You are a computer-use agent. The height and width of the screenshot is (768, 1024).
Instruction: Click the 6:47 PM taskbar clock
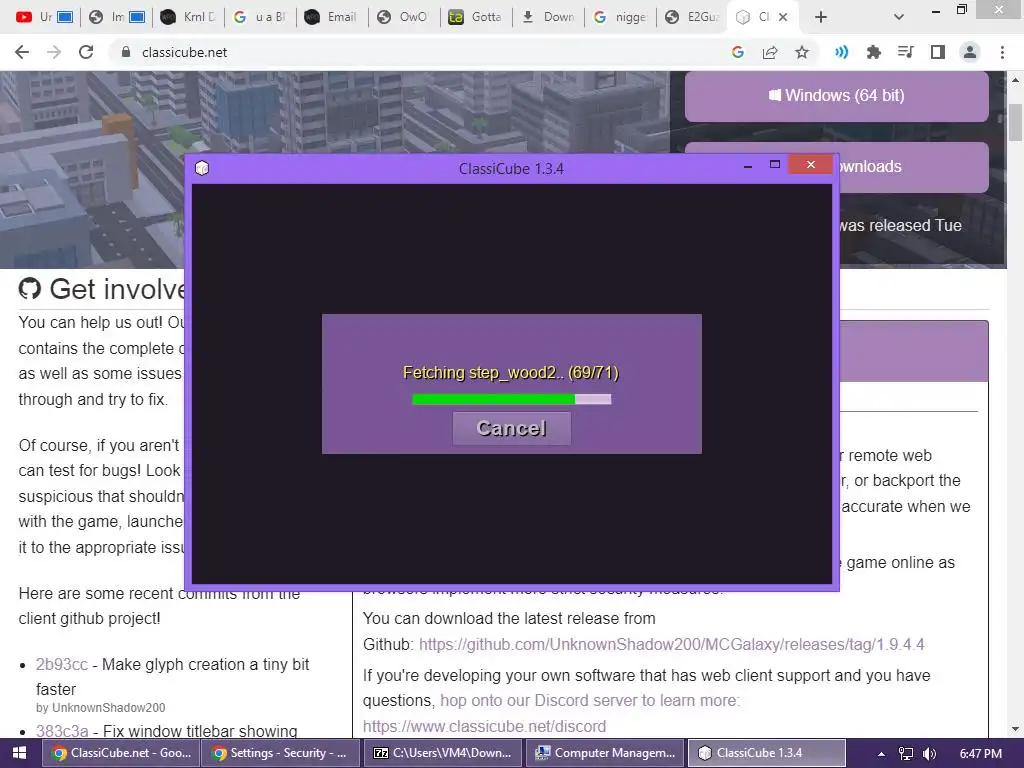point(981,754)
